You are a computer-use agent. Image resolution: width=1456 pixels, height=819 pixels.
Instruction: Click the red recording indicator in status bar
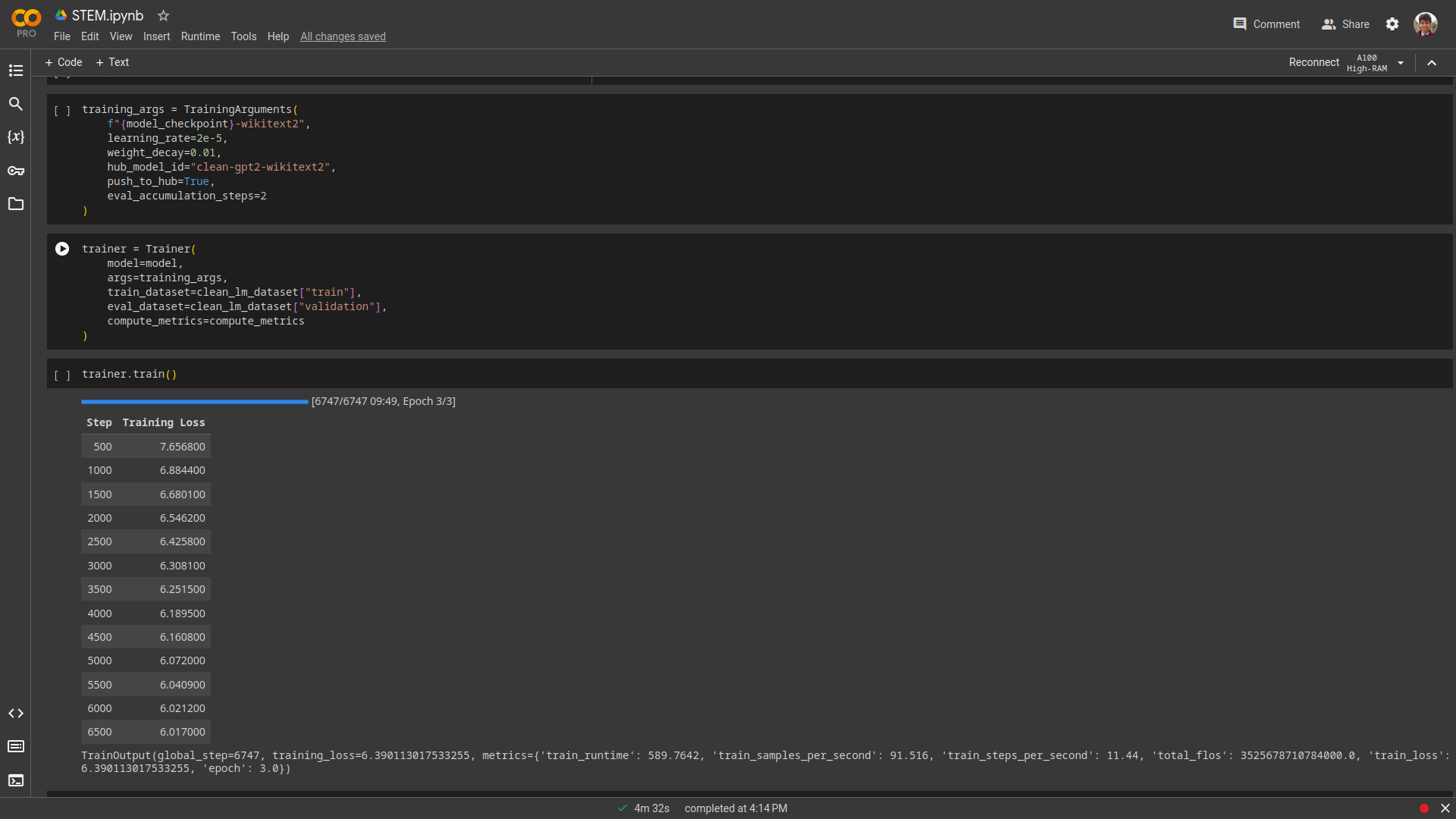tap(1424, 808)
